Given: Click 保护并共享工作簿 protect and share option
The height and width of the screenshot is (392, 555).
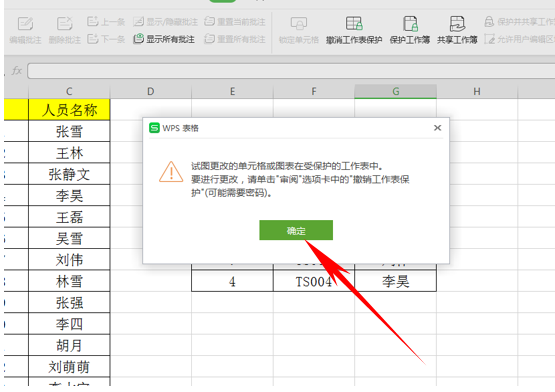Looking at the screenshot, I should [519, 22].
